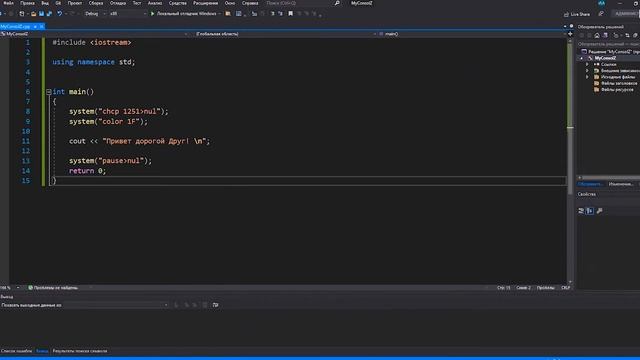Close the MyConsol2.cpp tab

(x=42, y=27)
